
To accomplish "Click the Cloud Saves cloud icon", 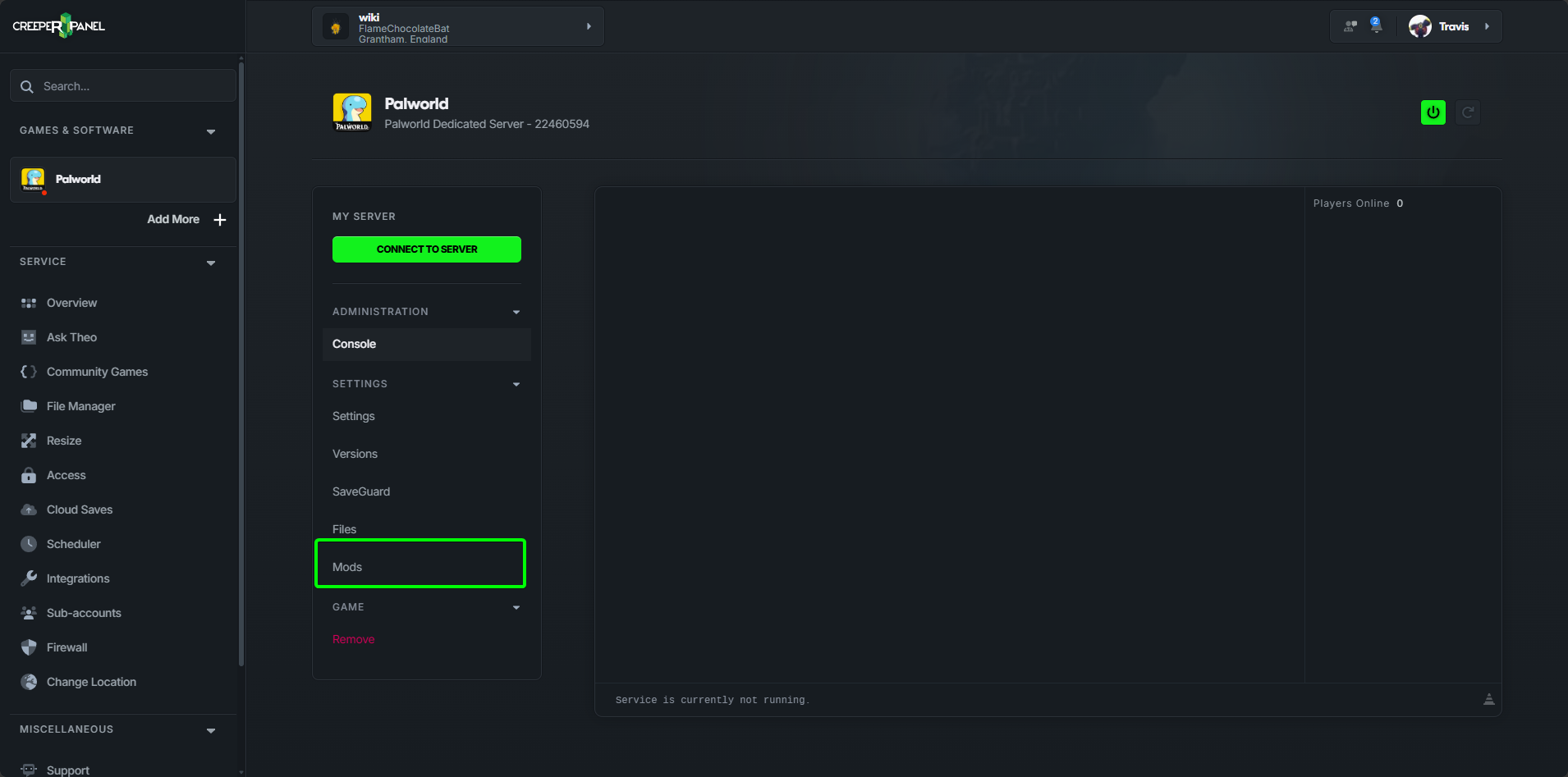I will 29,510.
